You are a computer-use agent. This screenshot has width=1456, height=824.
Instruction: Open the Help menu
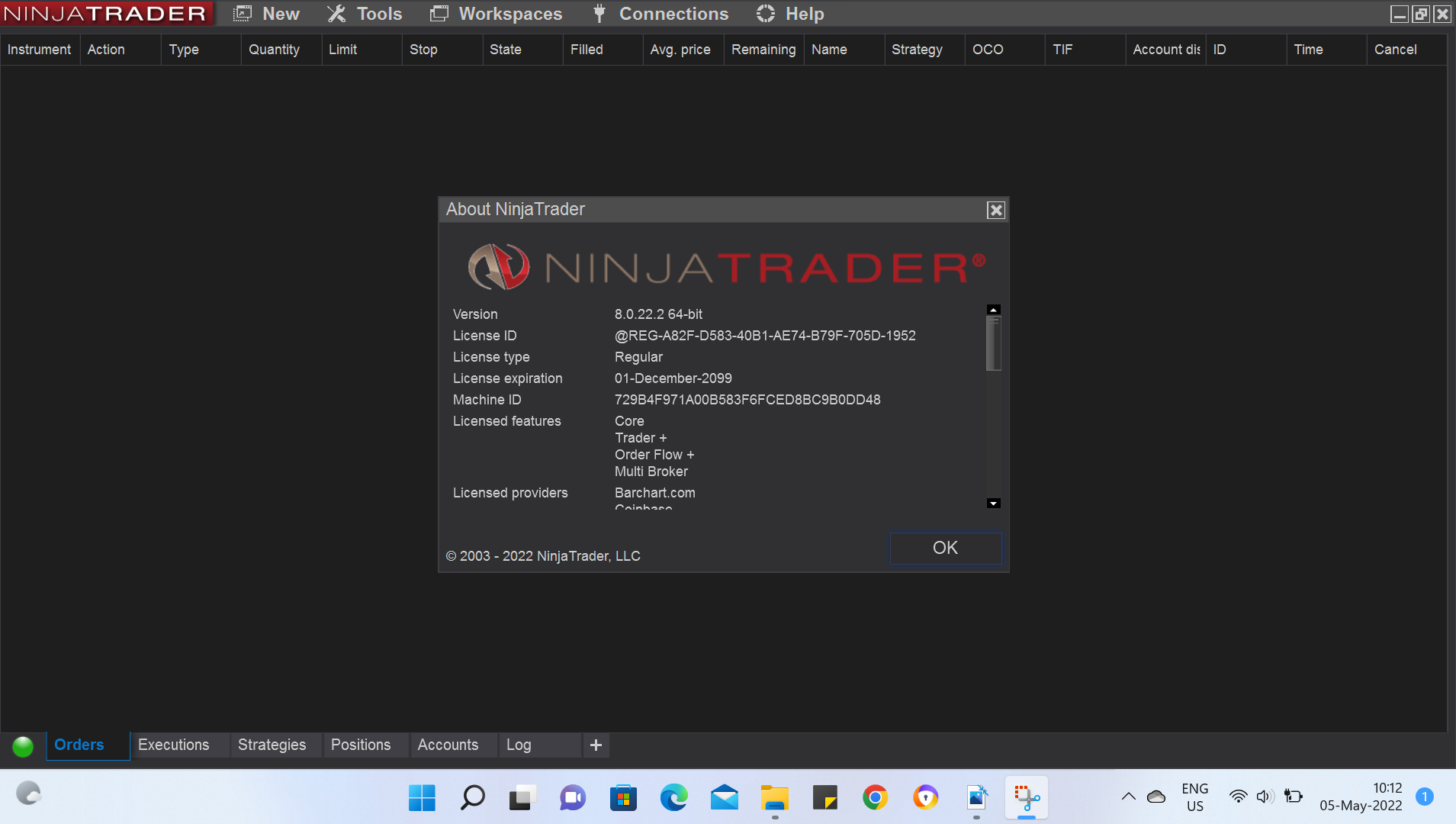(790, 14)
